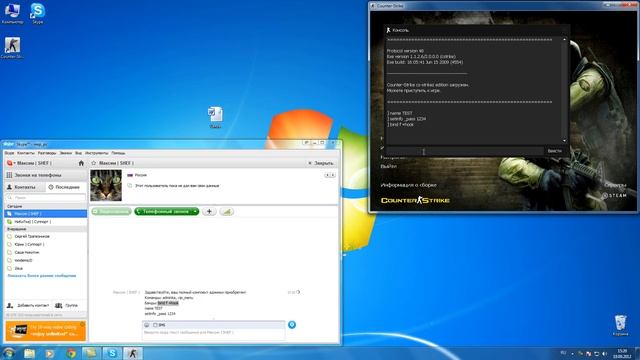Click Выйти in Counter-Strike menu
Viewport: 640px width, 360px height.
pos(389,167)
